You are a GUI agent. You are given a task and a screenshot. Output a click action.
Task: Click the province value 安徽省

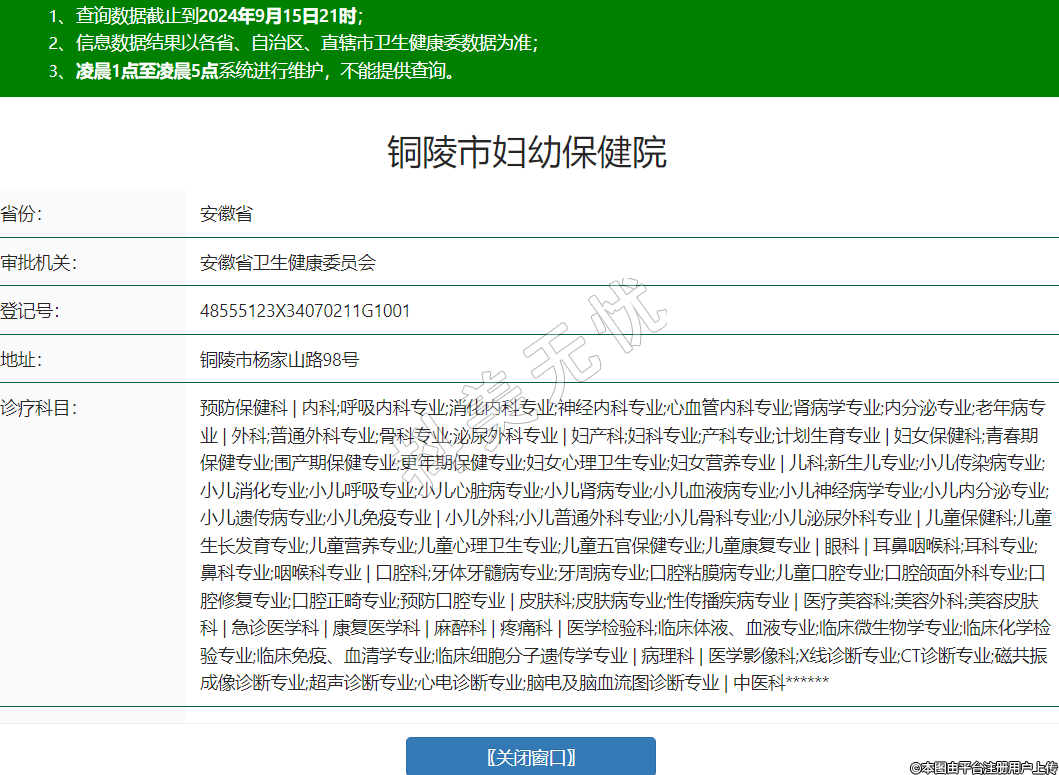coord(226,214)
